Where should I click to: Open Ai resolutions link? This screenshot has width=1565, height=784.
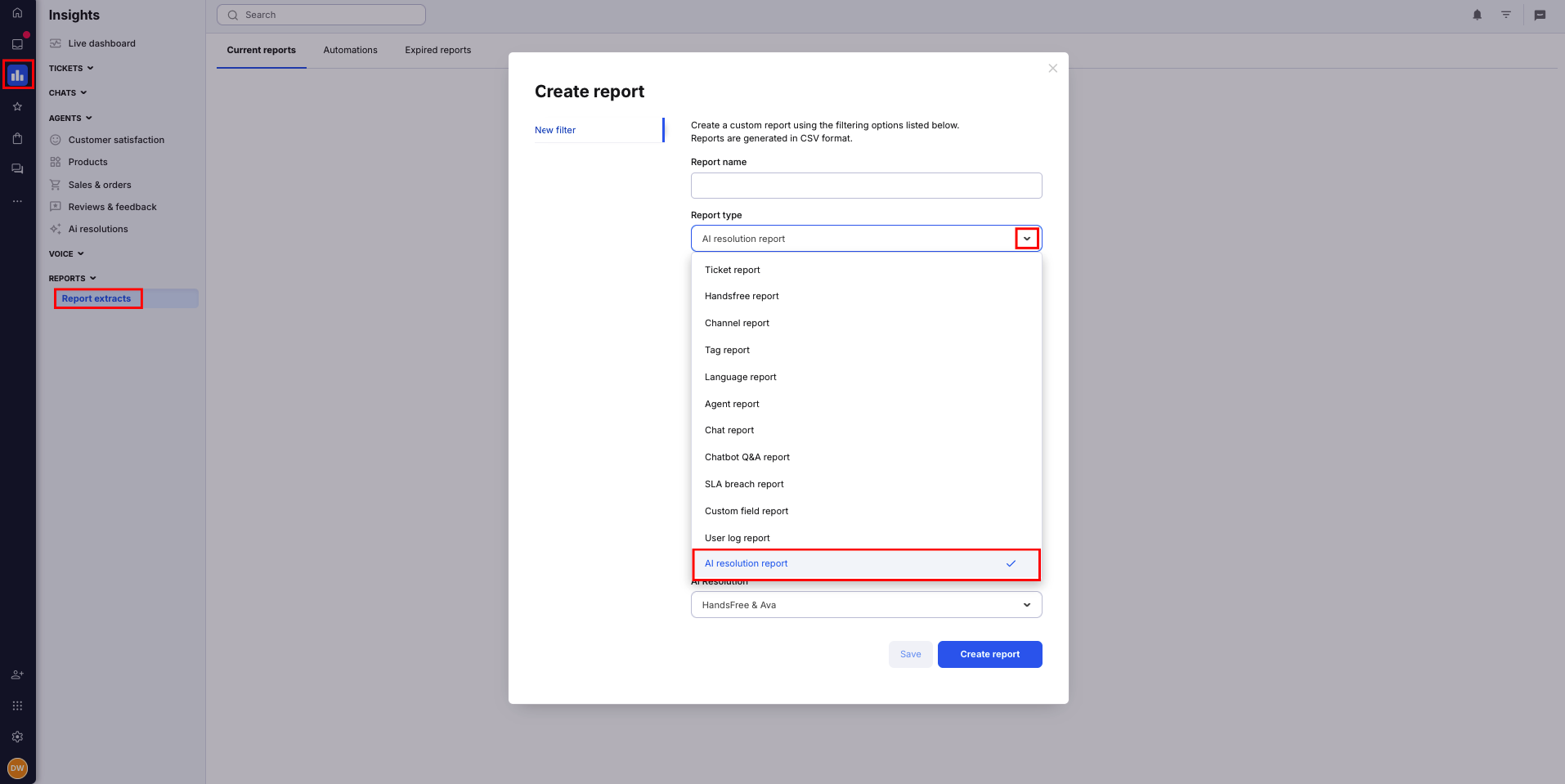click(x=98, y=229)
